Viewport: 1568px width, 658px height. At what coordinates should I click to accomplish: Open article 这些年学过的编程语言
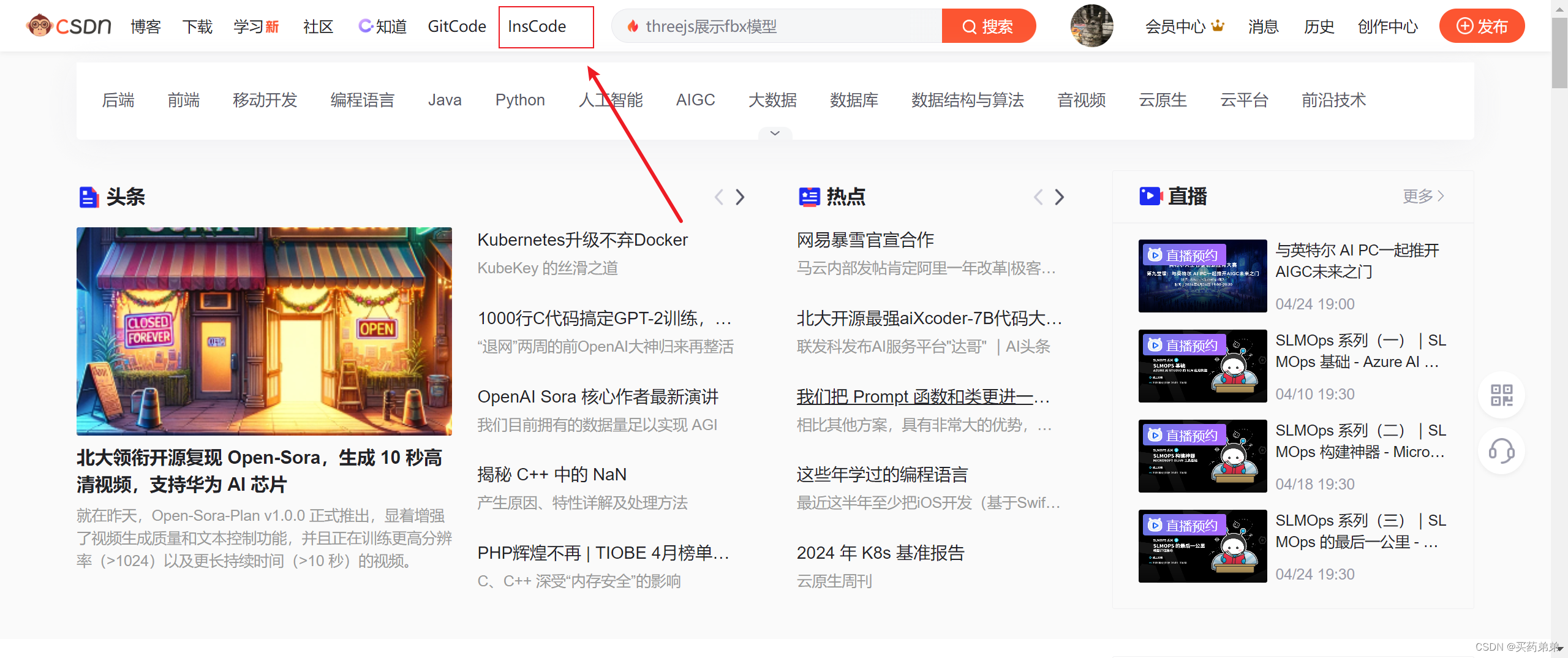click(x=882, y=474)
